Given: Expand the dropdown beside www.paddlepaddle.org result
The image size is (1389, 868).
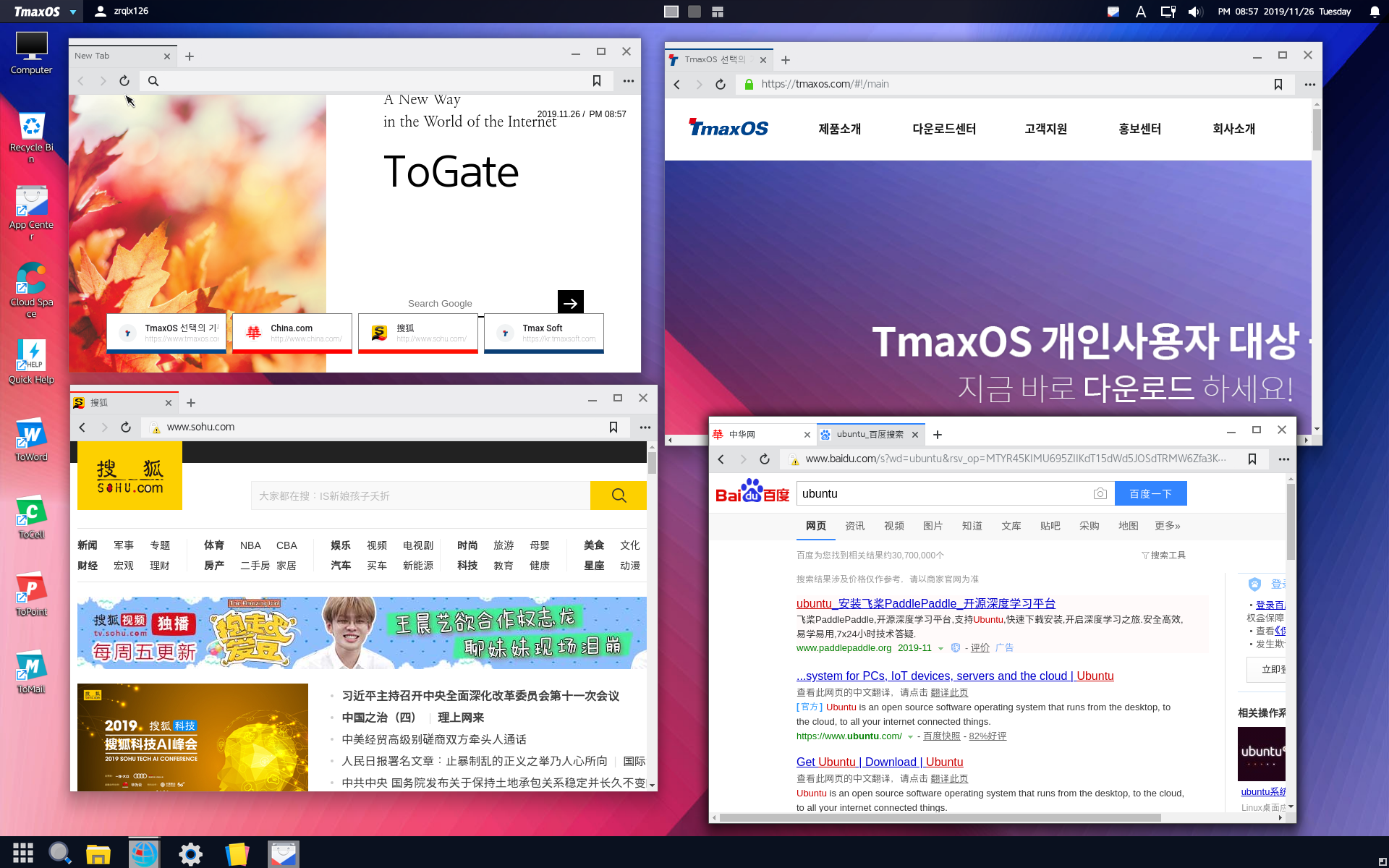Looking at the screenshot, I should coord(940,648).
